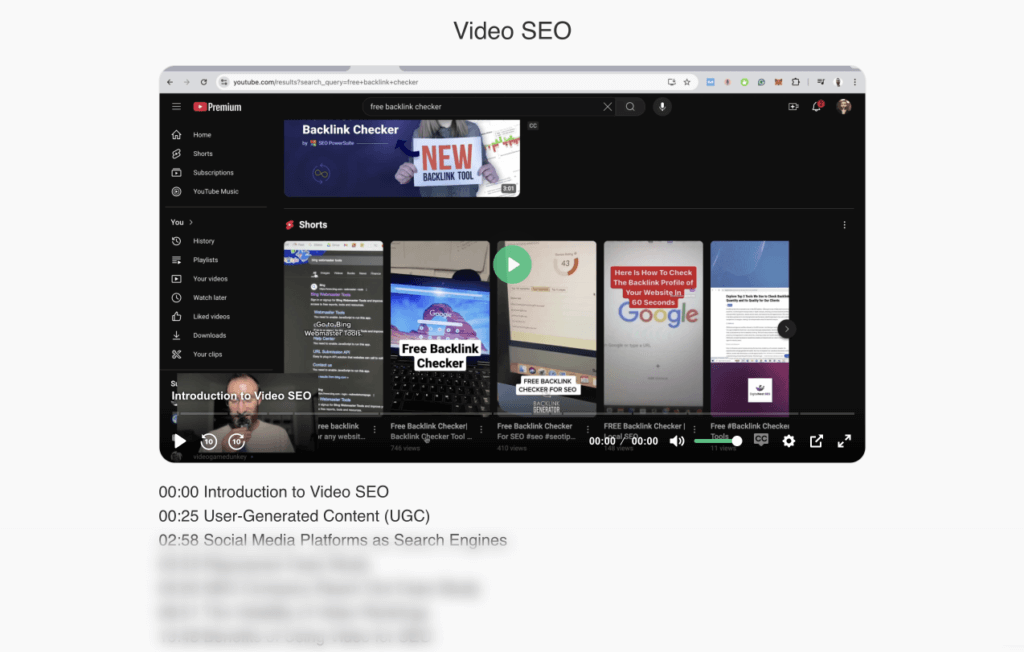
Task: Enter fullscreen mode on the player
Action: click(844, 441)
